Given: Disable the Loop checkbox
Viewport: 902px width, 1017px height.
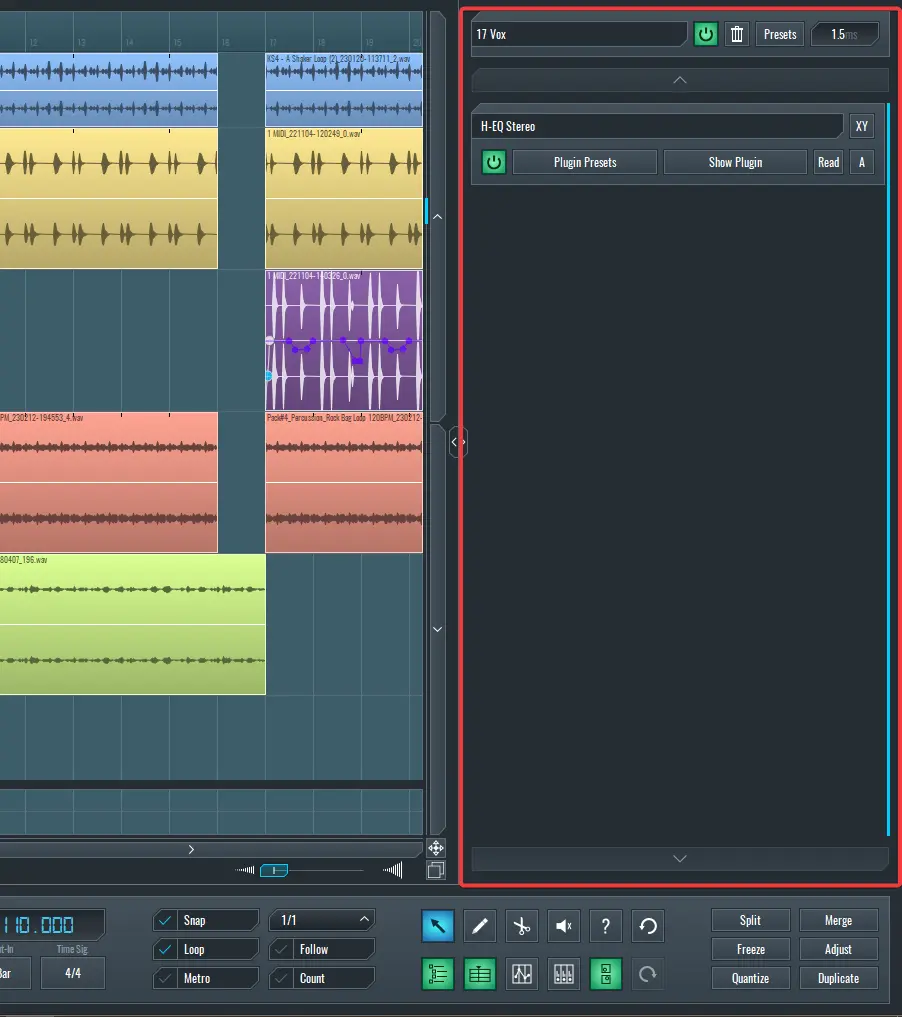Looking at the screenshot, I should click(165, 950).
